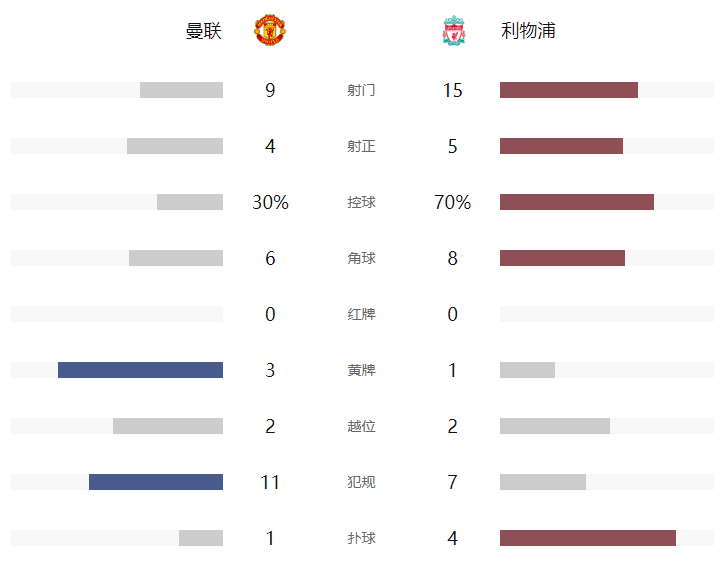The image size is (728, 576).
Task: Click Liverpool's 15 shots value
Action: click(452, 90)
